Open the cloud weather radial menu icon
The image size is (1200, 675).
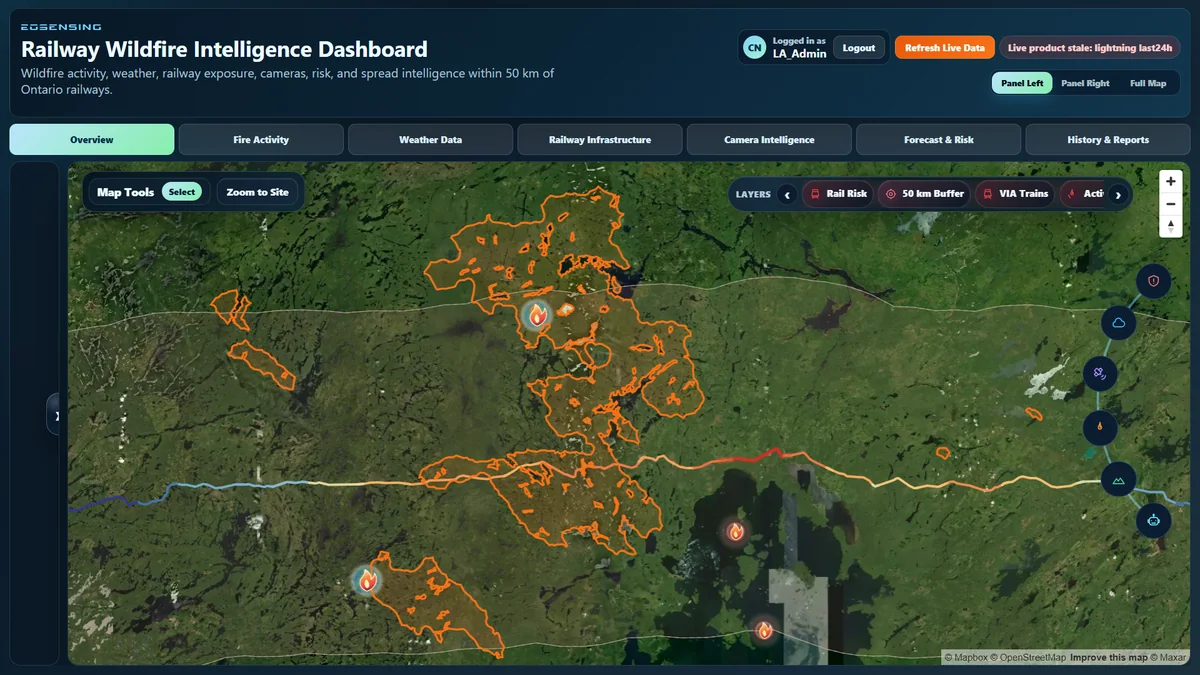(1118, 323)
